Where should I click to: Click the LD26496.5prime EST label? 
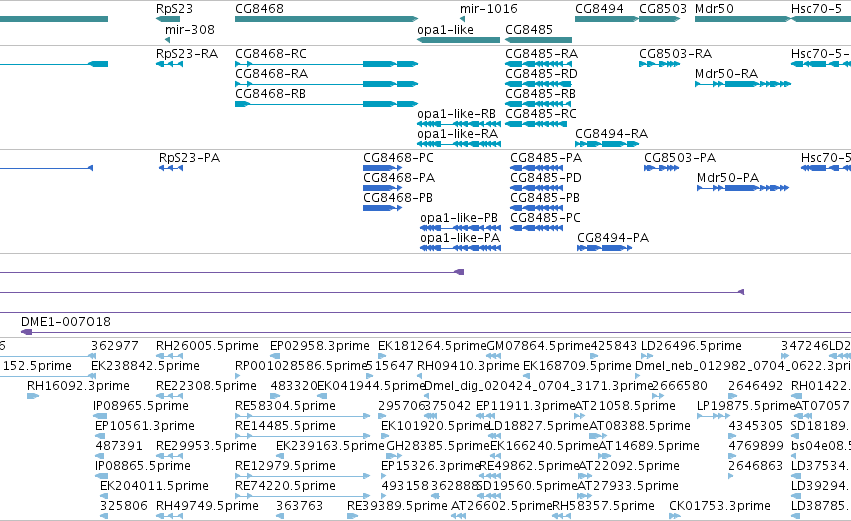click(691, 346)
